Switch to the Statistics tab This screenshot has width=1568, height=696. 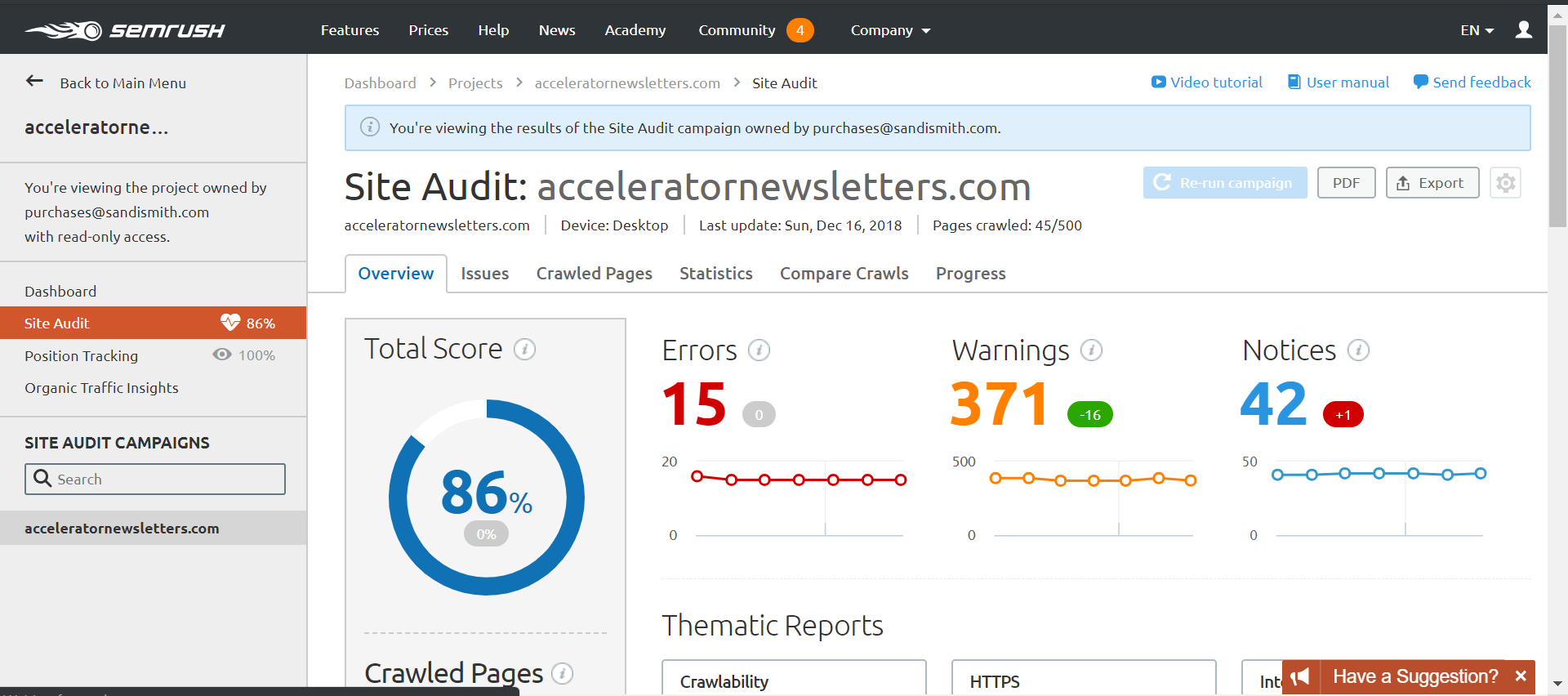(716, 274)
